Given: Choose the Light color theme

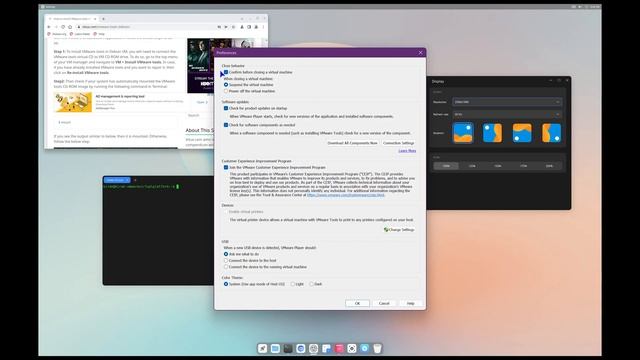Looking at the screenshot, I should 293,284.
